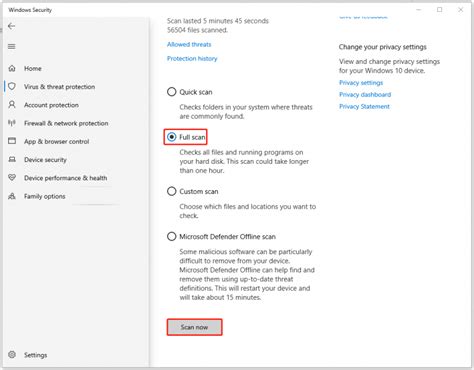Viewport: 474px width, 370px height.
Task: Click the Device security laptop icon
Action: (x=12, y=159)
